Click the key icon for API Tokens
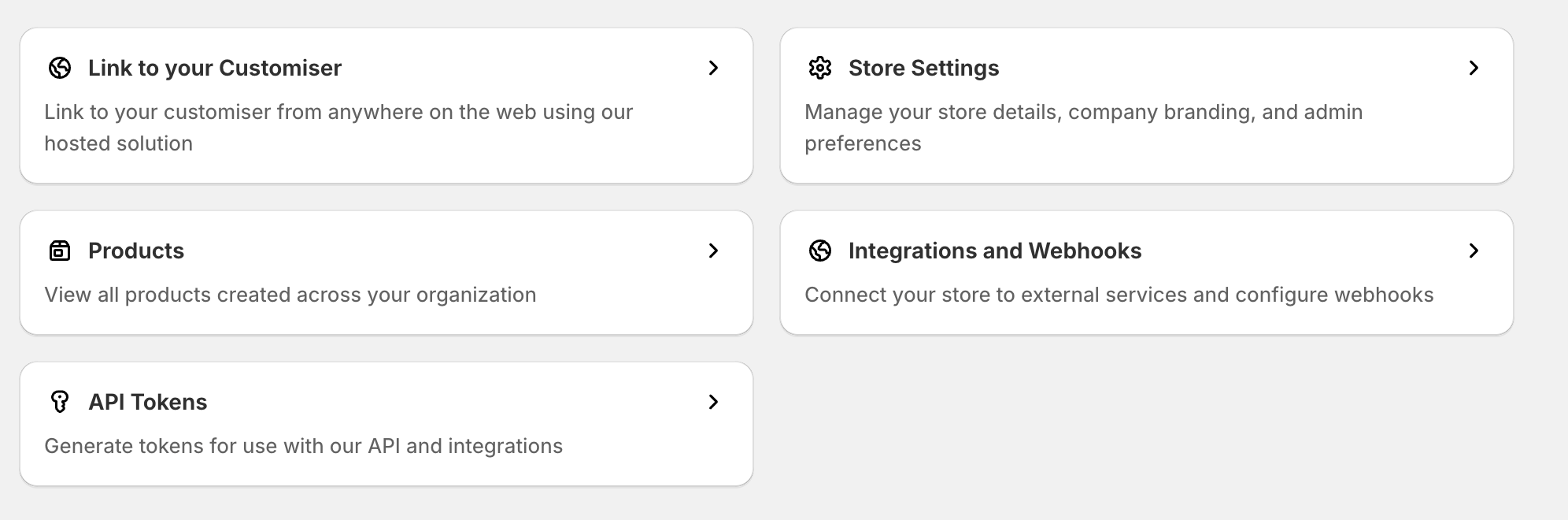The height and width of the screenshot is (520, 1568). pos(60,402)
